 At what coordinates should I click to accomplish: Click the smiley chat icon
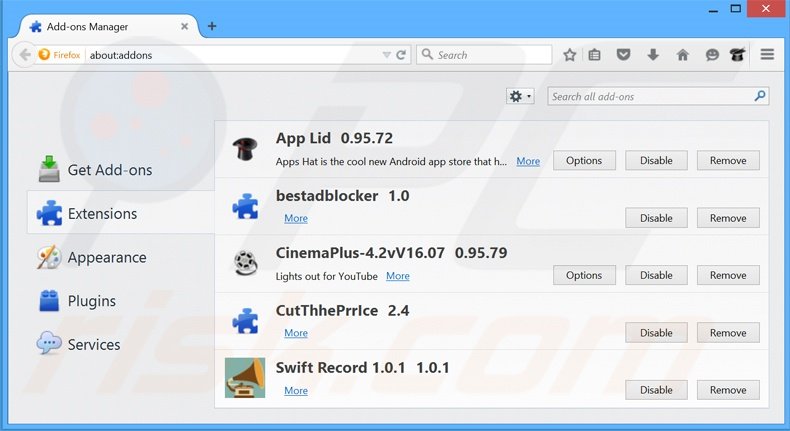coord(711,55)
